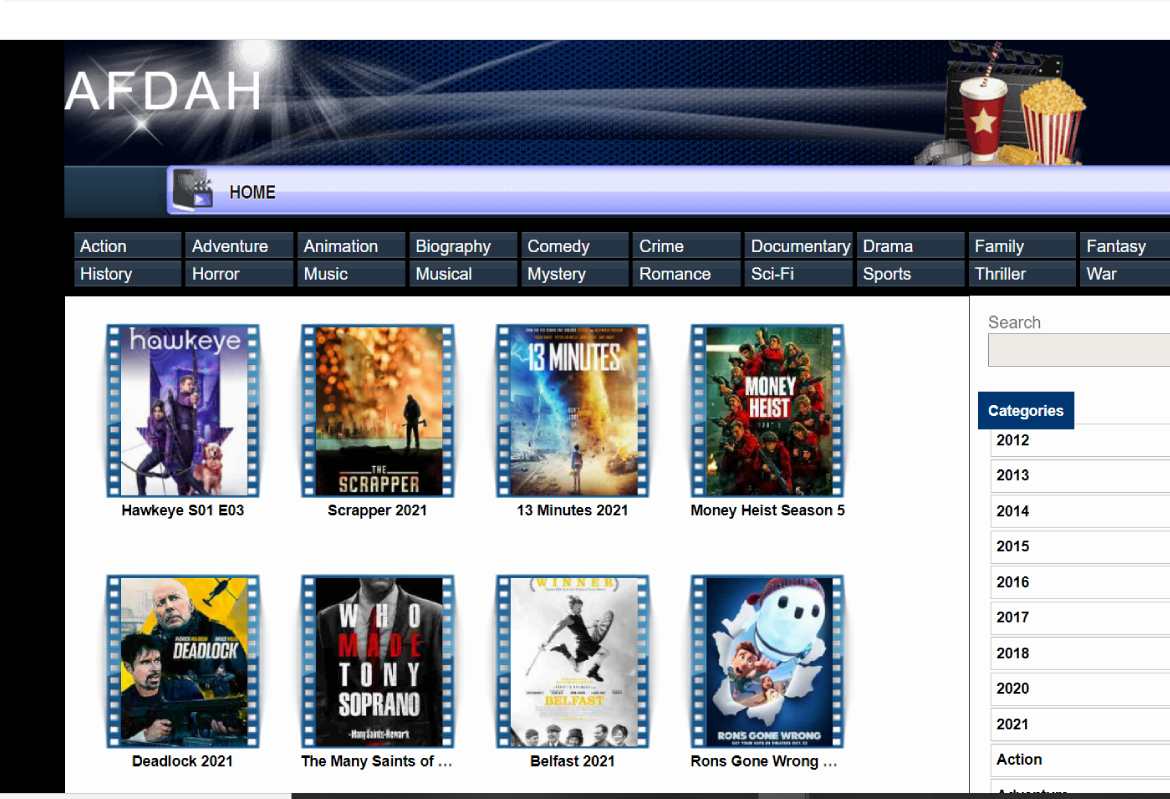Select the Crime genre
Image resolution: width=1170 pixels, height=799 pixels.
click(686, 245)
